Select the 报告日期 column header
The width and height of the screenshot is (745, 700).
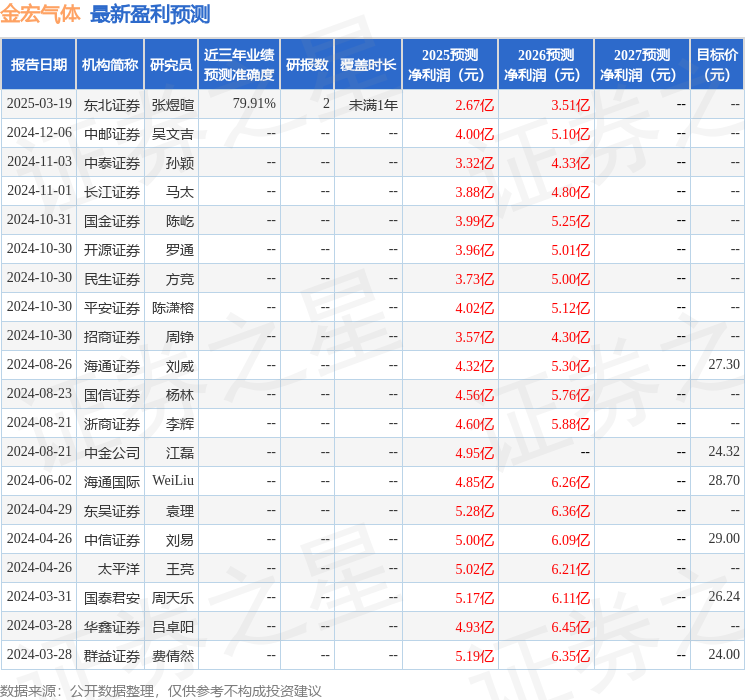tap(38, 65)
